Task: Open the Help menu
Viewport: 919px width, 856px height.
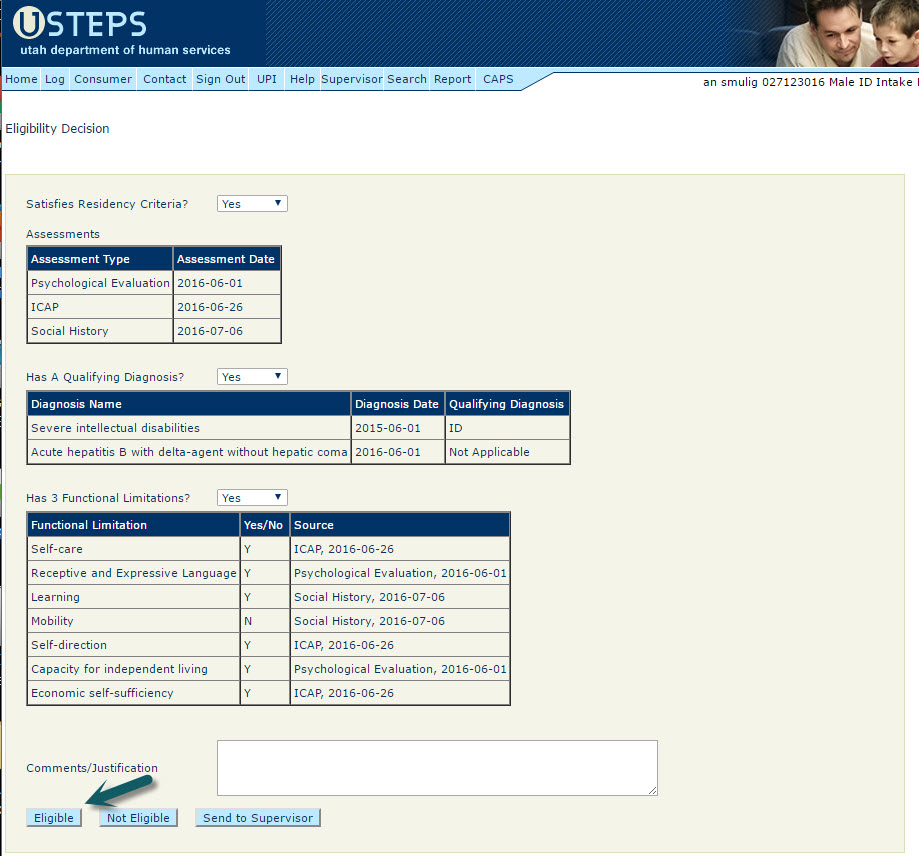Action: click(302, 80)
